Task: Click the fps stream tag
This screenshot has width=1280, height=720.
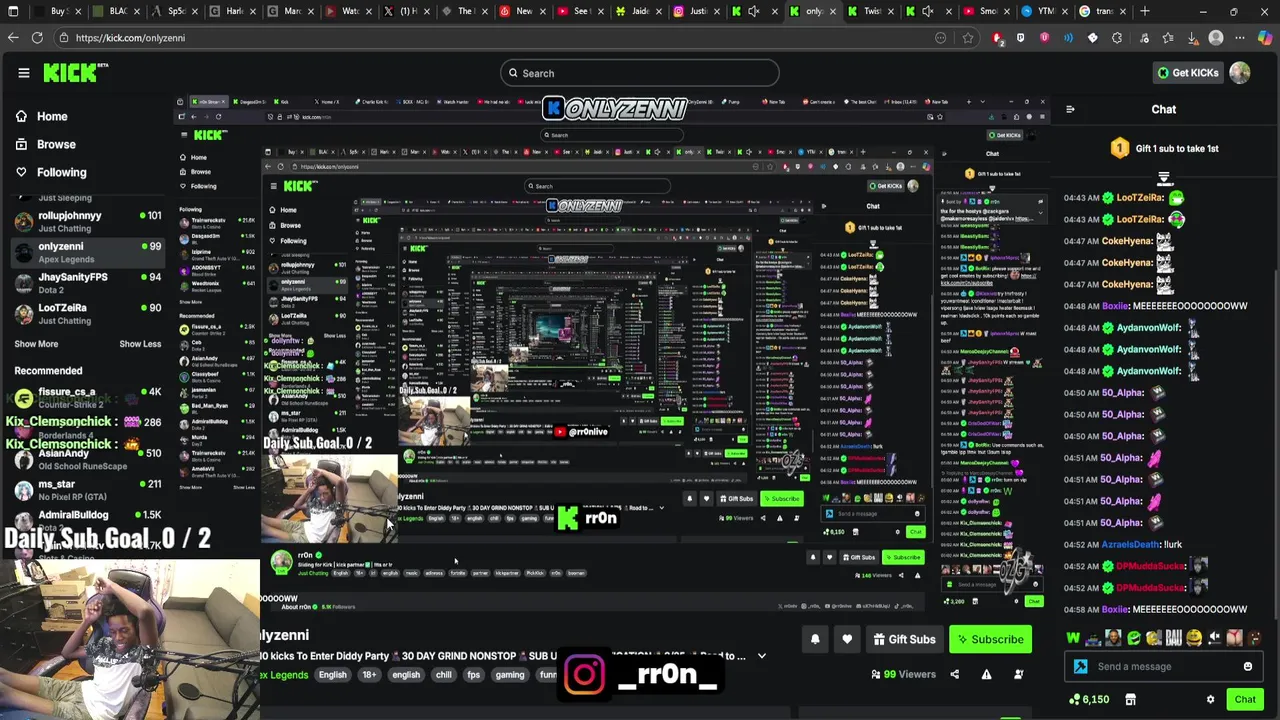Action: 474,675
